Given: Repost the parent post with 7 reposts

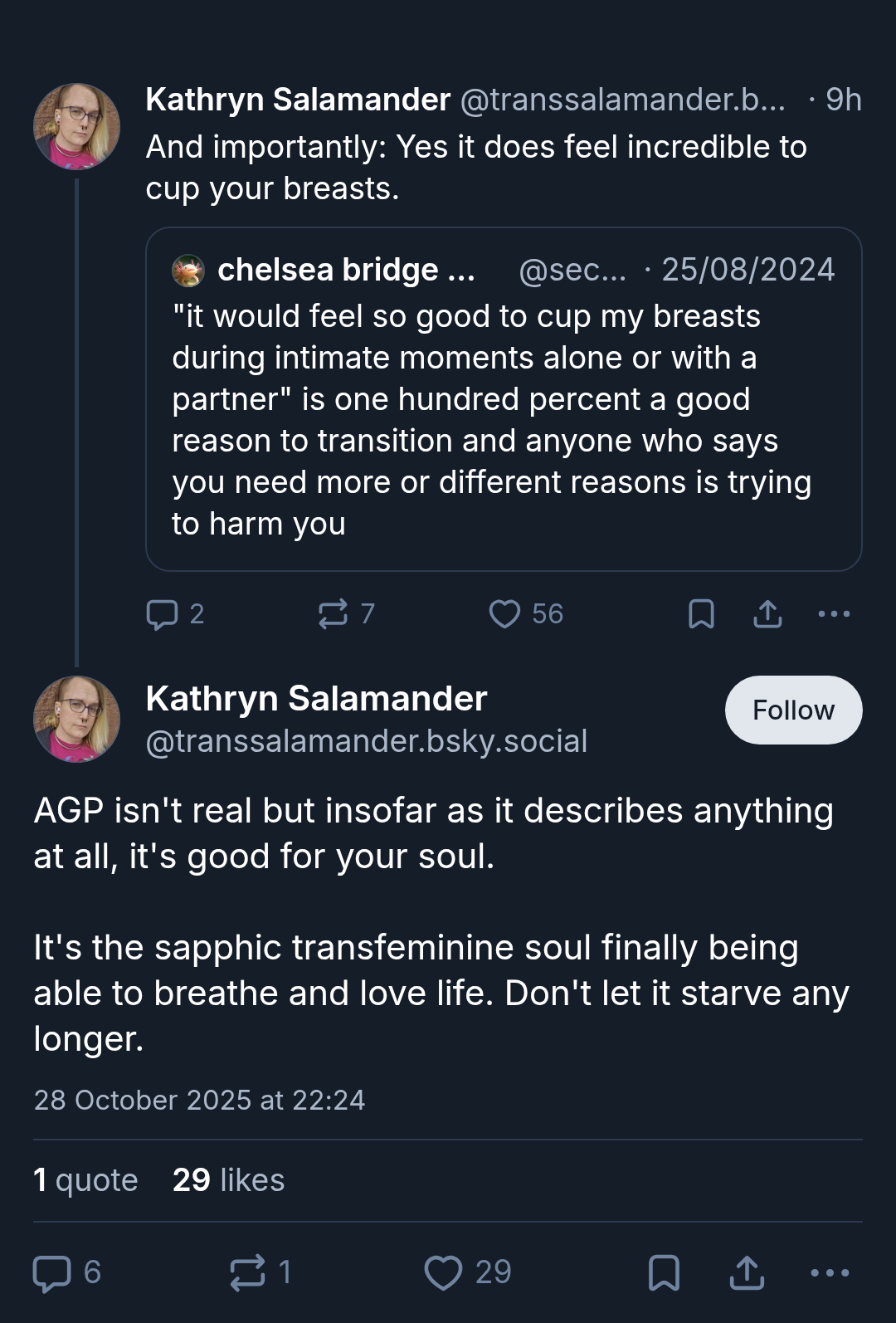Looking at the screenshot, I should [346, 614].
